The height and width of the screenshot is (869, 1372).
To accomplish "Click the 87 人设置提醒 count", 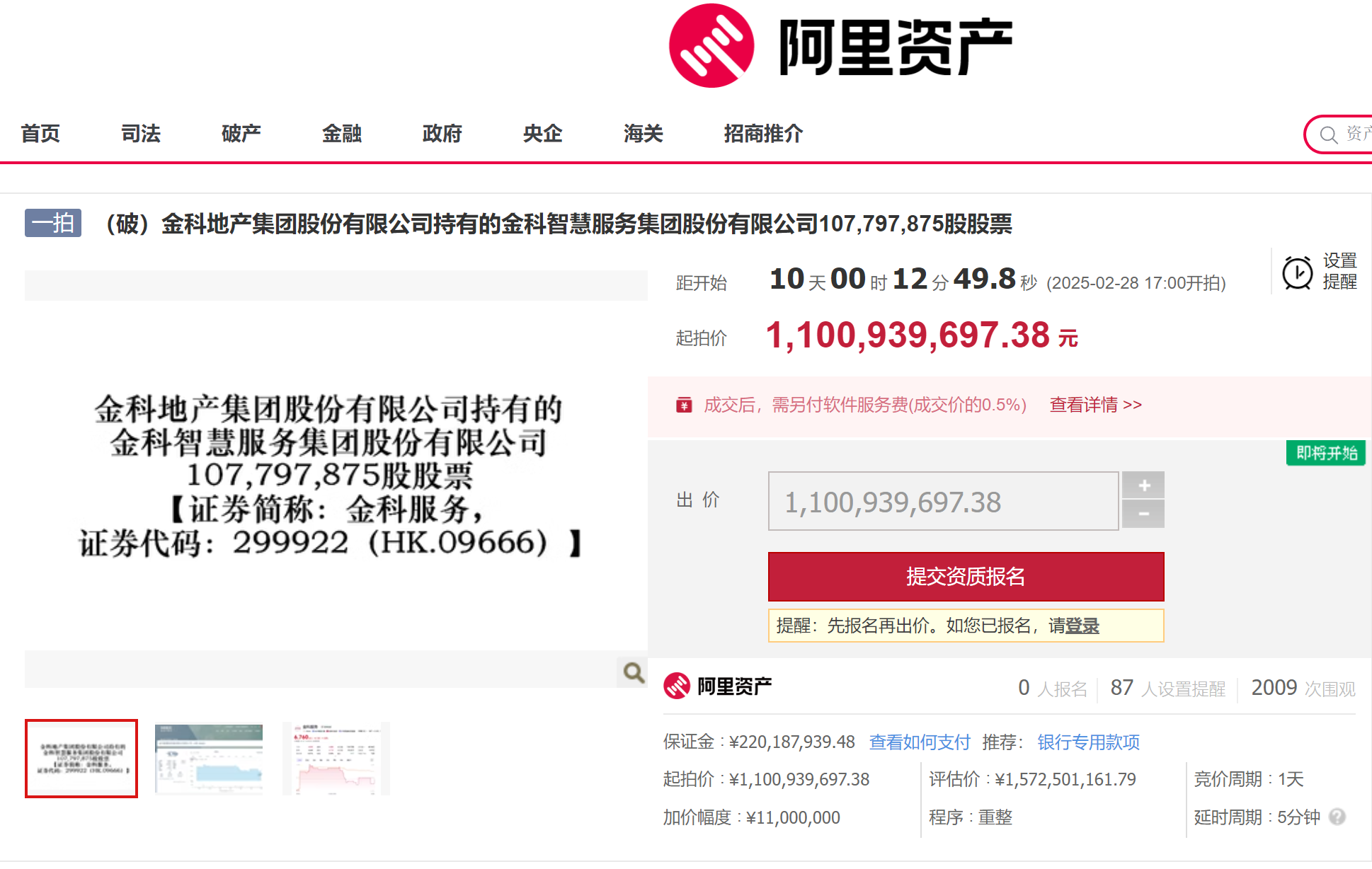I will coord(1167,688).
